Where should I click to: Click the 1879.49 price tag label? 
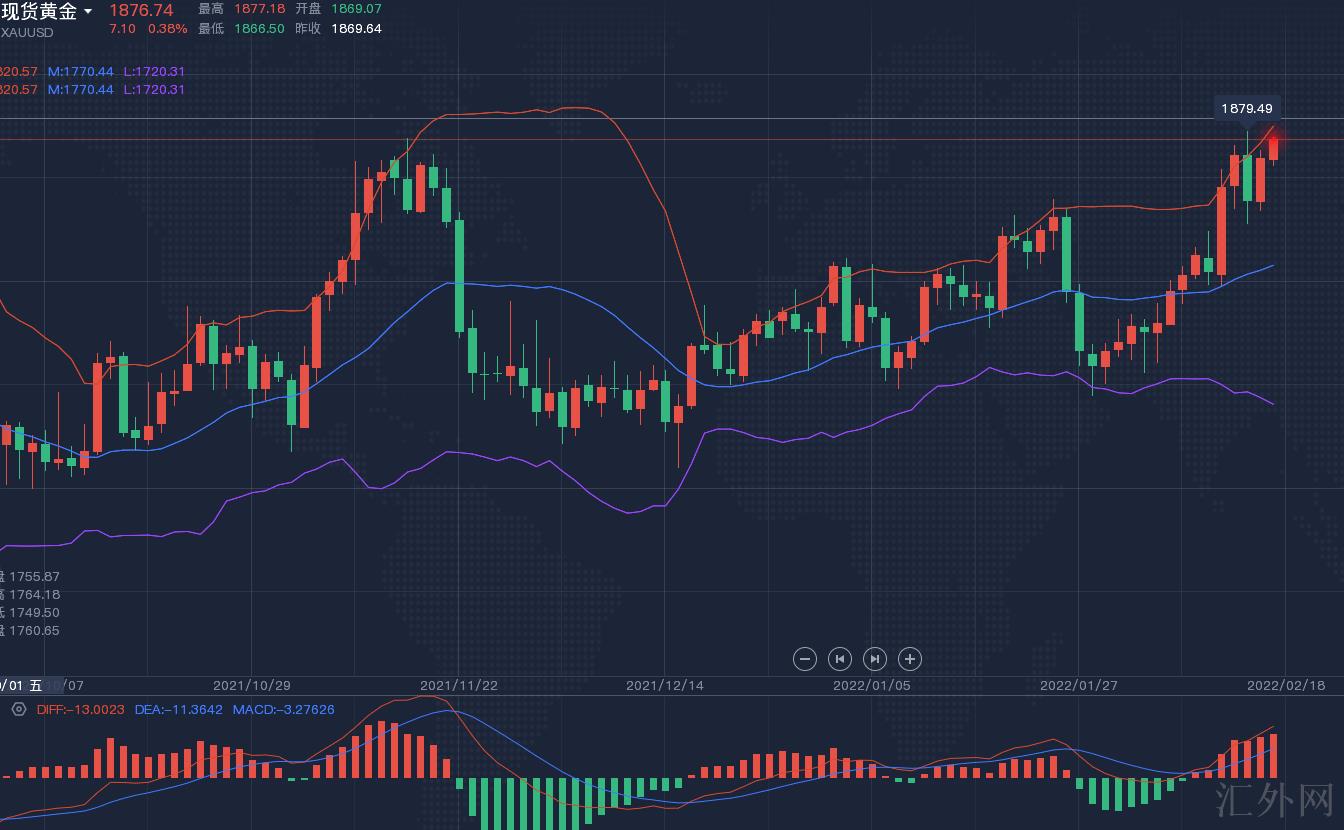[x=1246, y=108]
